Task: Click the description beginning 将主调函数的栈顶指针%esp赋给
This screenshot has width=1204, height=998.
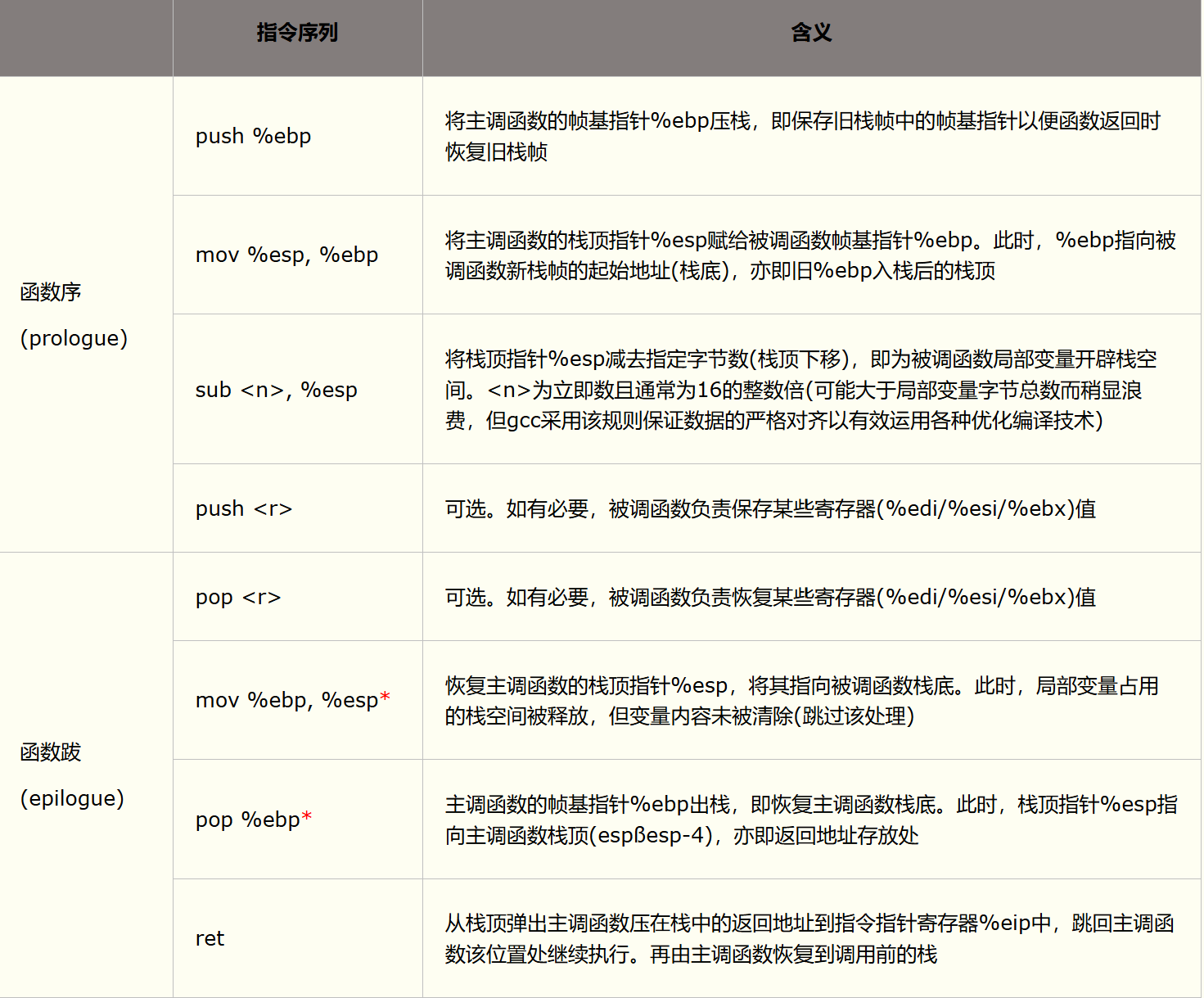Action: coord(810,255)
